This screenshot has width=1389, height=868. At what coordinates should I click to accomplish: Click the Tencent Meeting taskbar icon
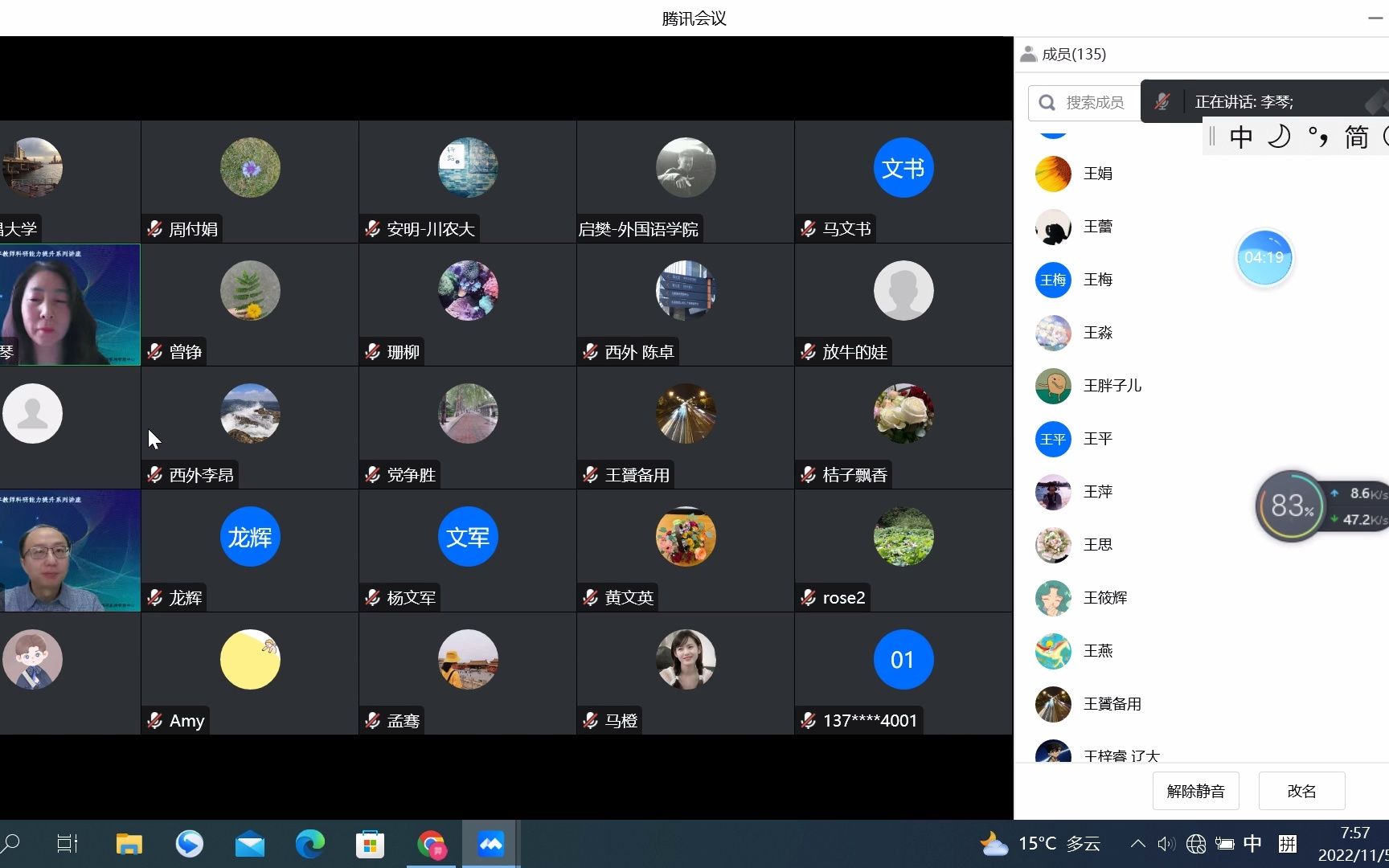point(490,844)
